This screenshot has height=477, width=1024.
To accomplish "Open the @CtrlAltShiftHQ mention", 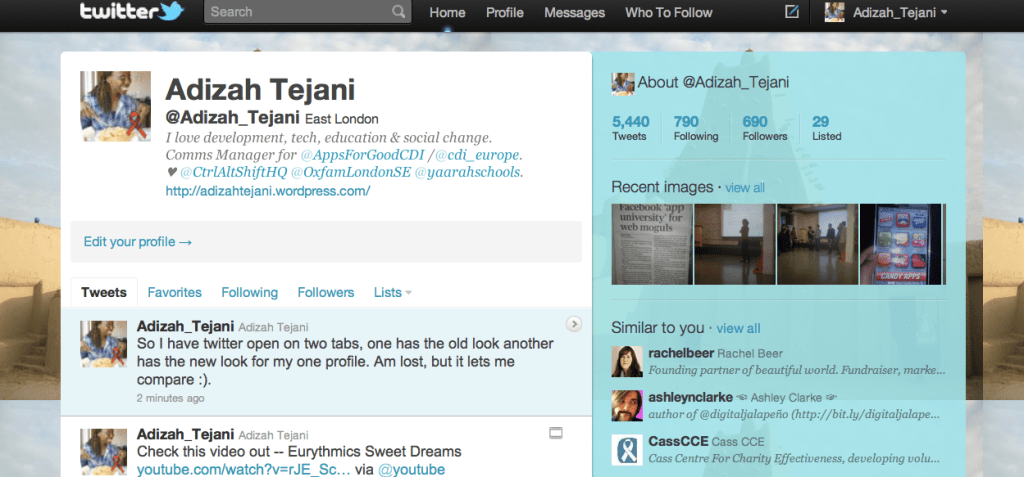I will tap(233, 173).
